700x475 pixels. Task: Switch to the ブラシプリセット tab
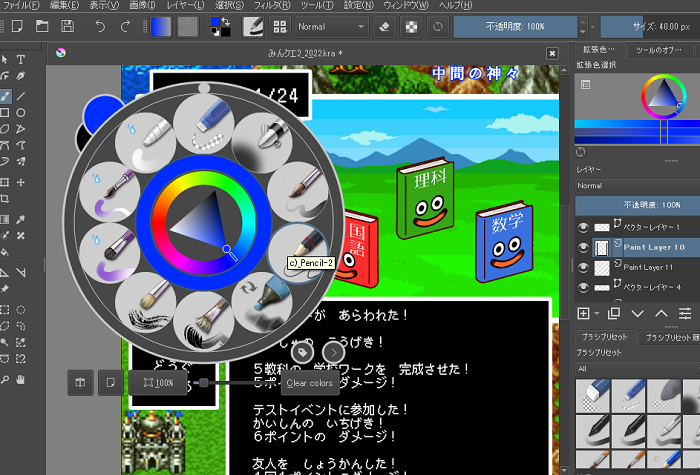pyautogui.click(x=606, y=338)
